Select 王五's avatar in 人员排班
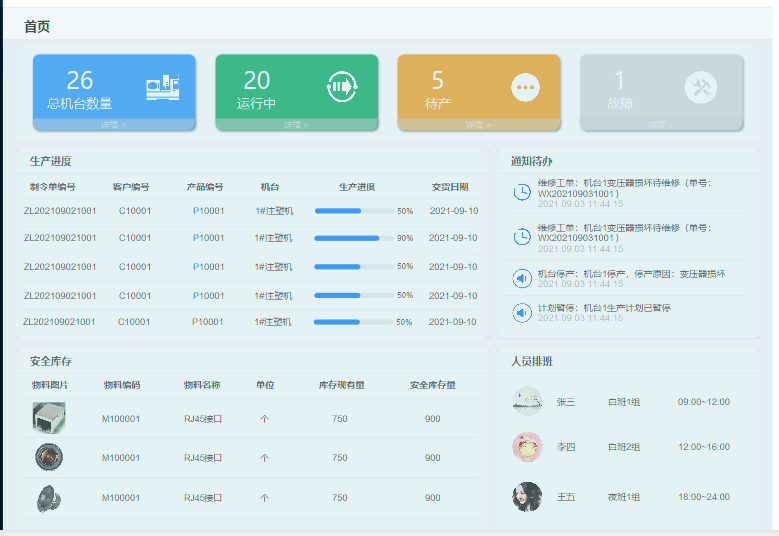The width and height of the screenshot is (779, 536). [527, 496]
